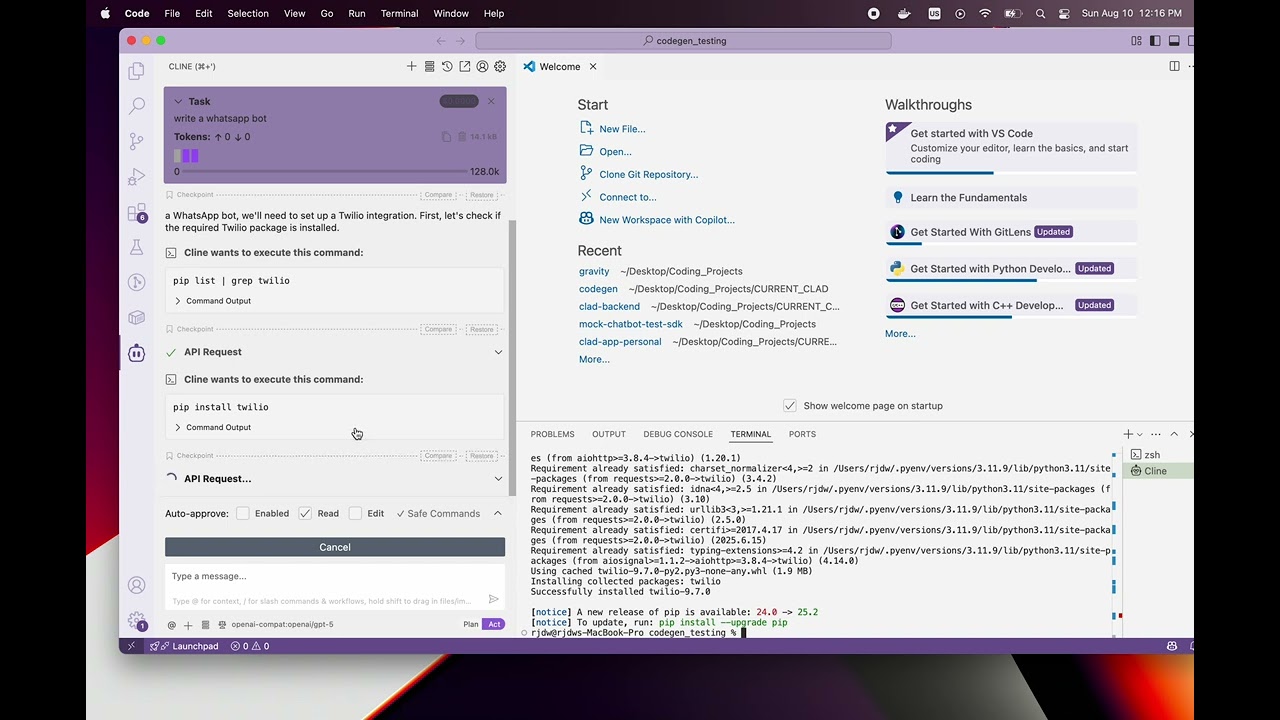The width and height of the screenshot is (1280, 720).
Task: Open Manage gear in activity bar
Action: pos(137,621)
